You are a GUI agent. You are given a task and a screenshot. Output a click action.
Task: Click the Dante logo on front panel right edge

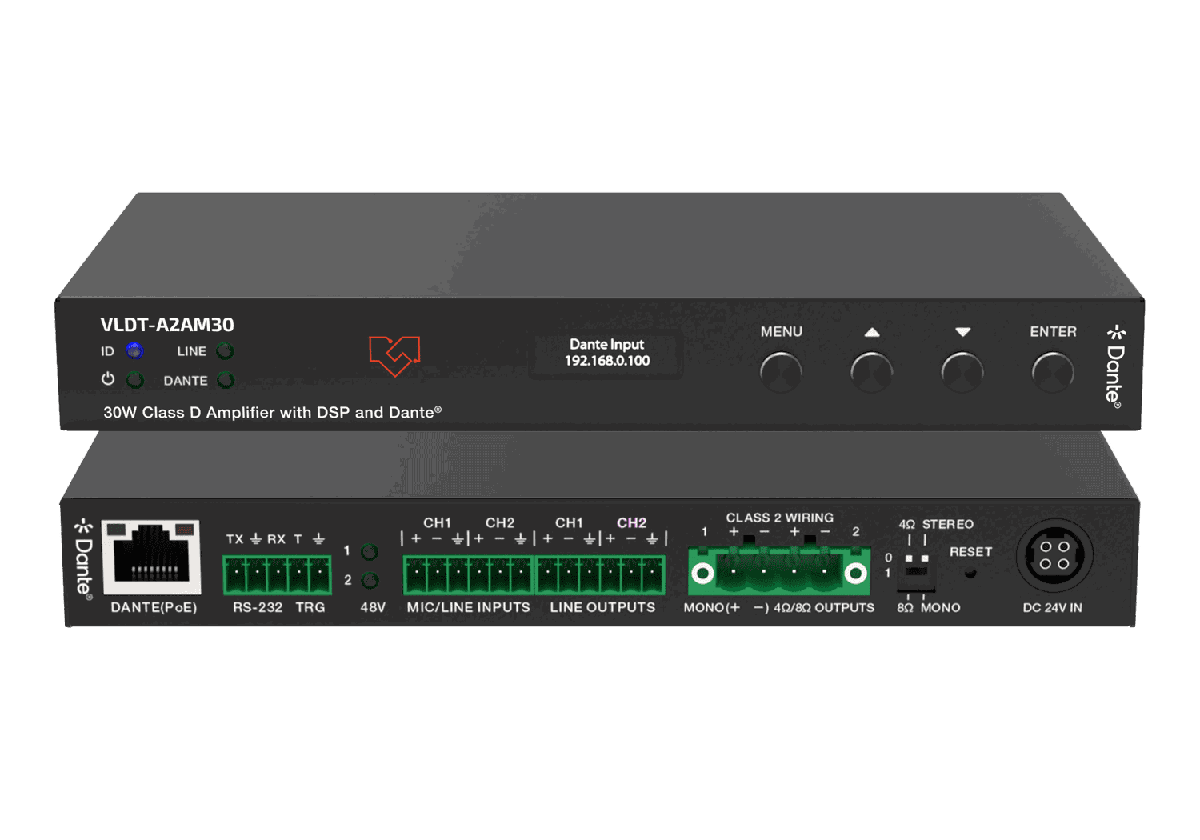click(x=1115, y=364)
